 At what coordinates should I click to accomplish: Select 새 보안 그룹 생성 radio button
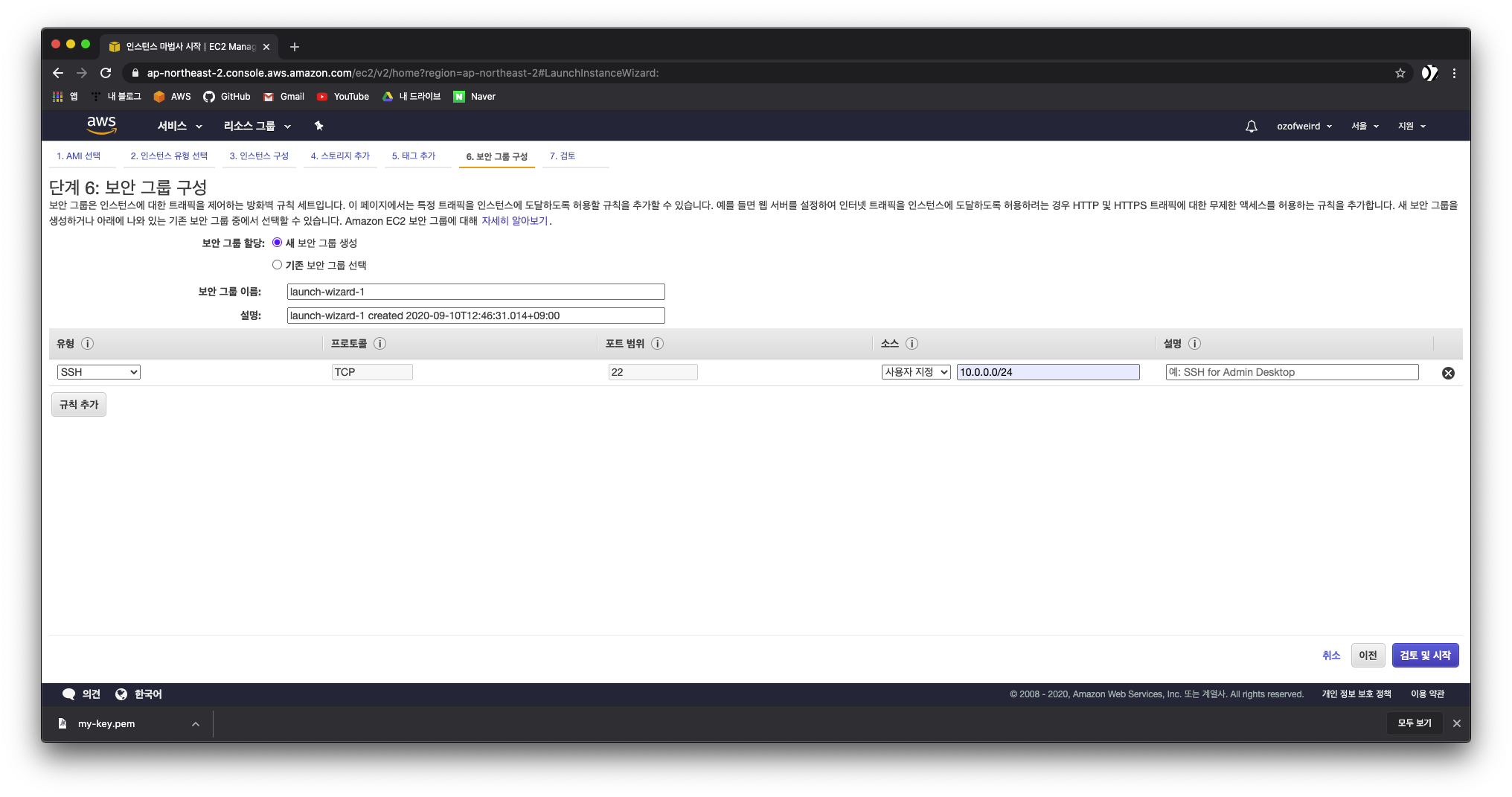click(x=277, y=243)
